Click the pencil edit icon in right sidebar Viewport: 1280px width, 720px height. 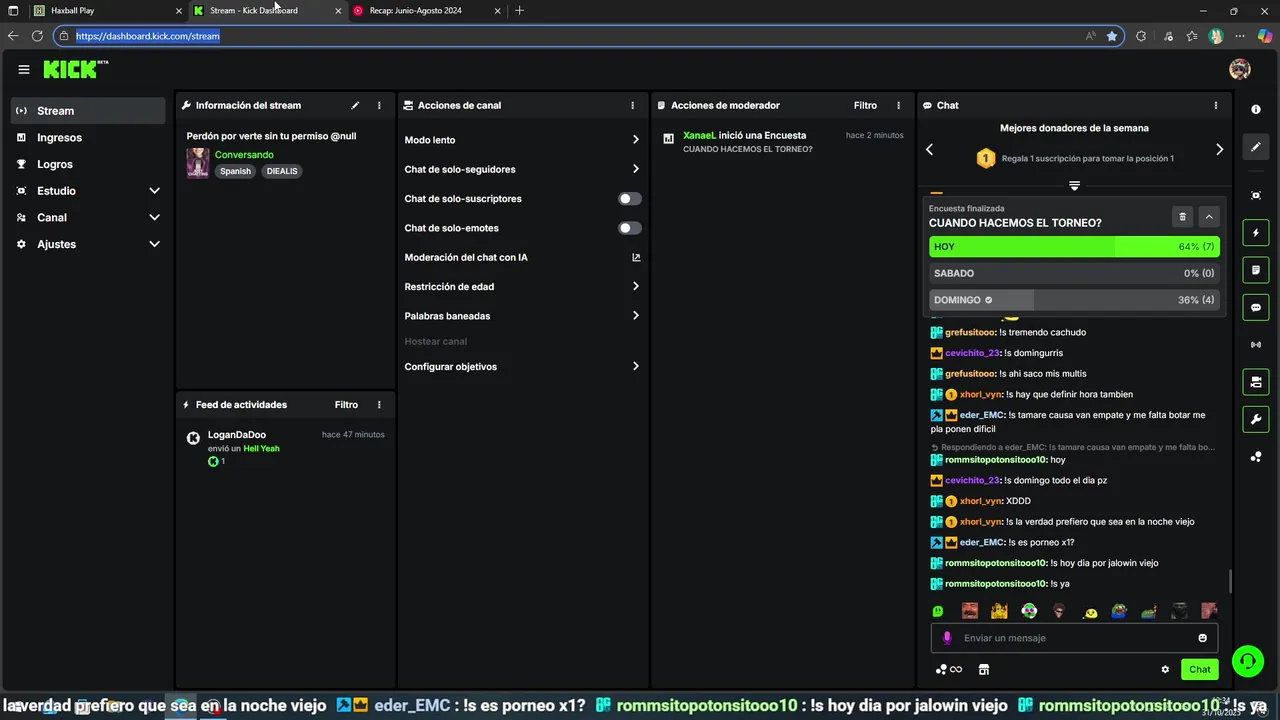[x=1256, y=147]
